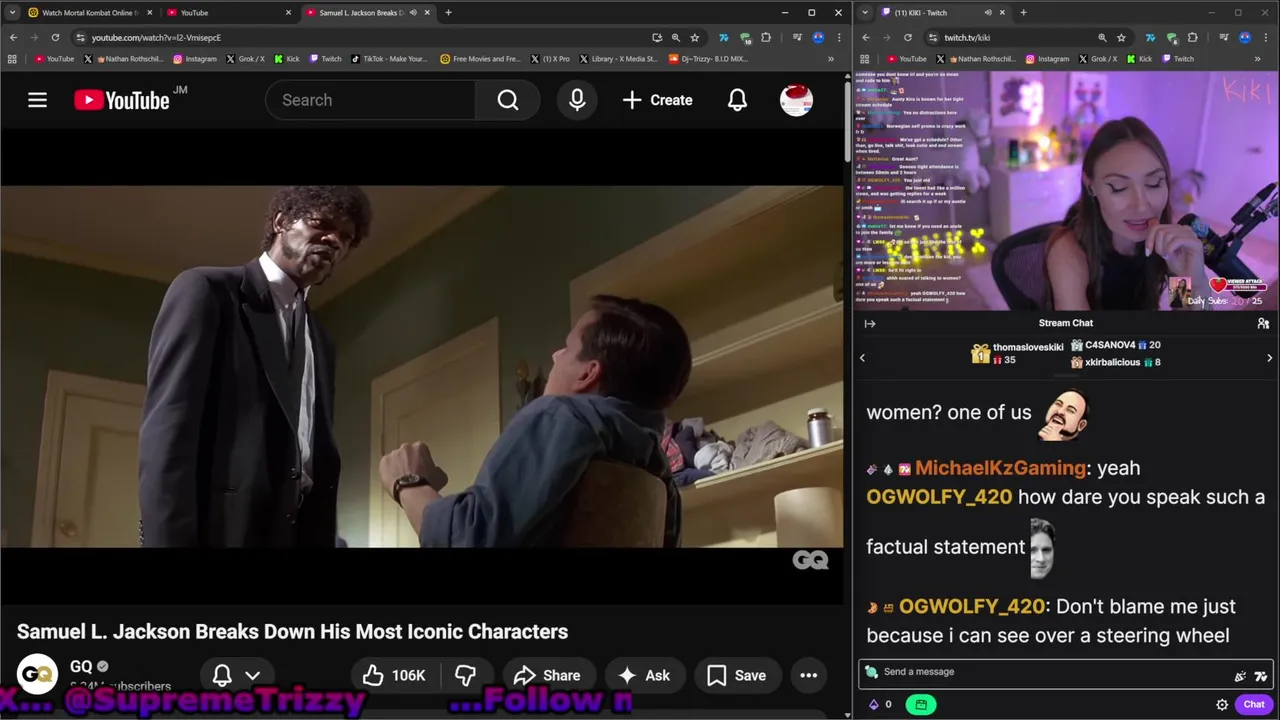
Task: Open Instagram bookmark in the YouTube window
Action: click(x=194, y=59)
